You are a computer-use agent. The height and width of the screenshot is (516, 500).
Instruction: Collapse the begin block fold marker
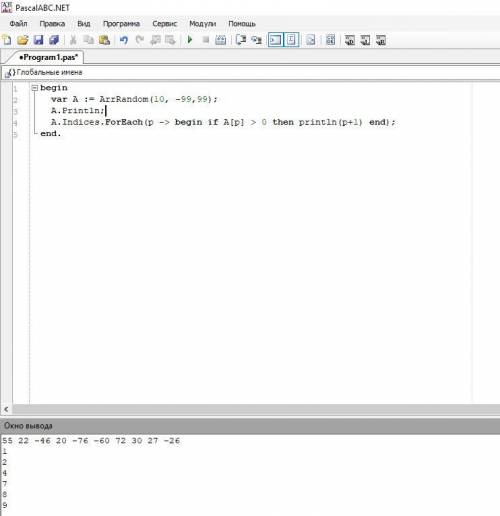point(35,88)
